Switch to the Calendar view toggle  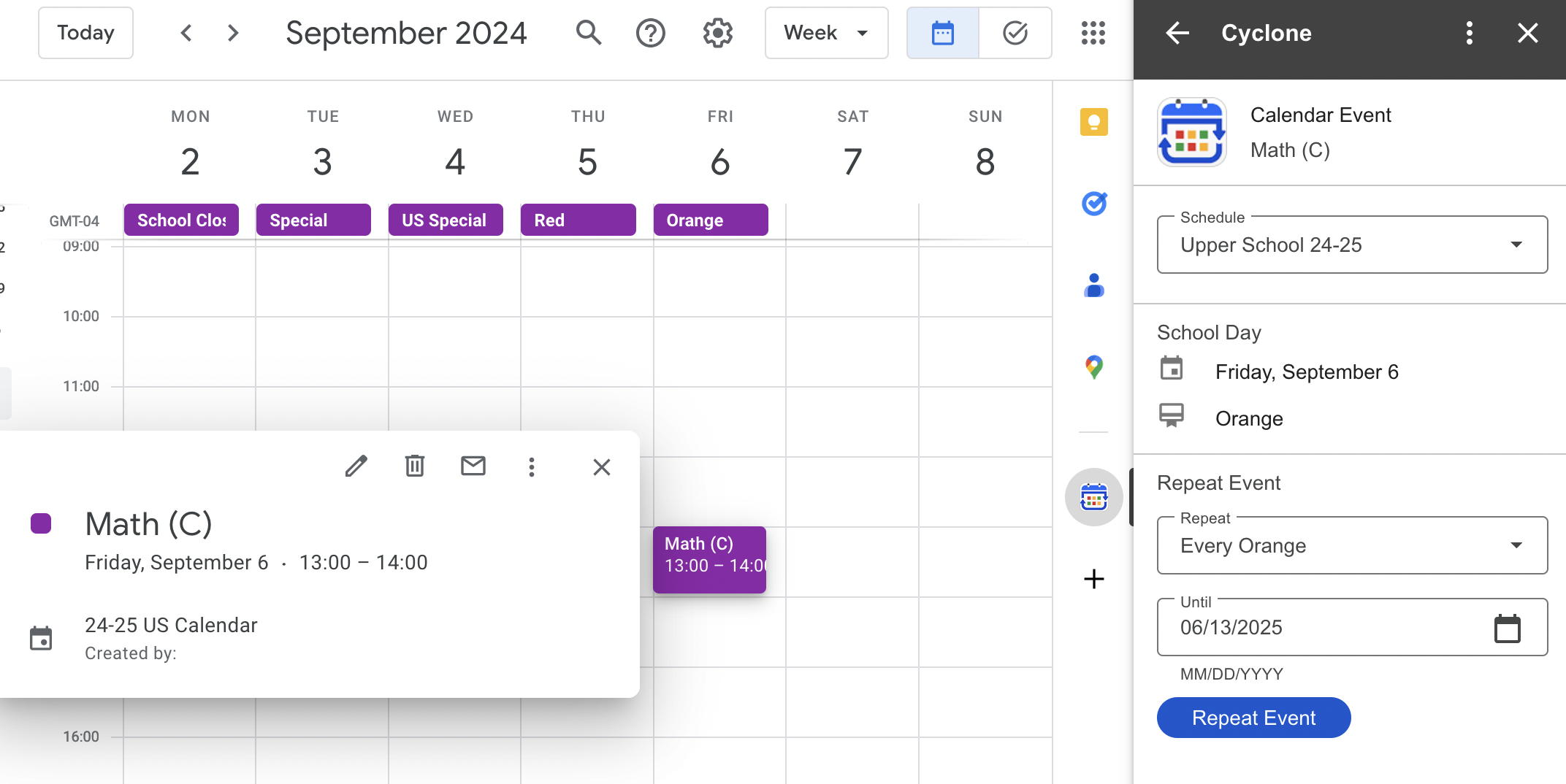(943, 33)
